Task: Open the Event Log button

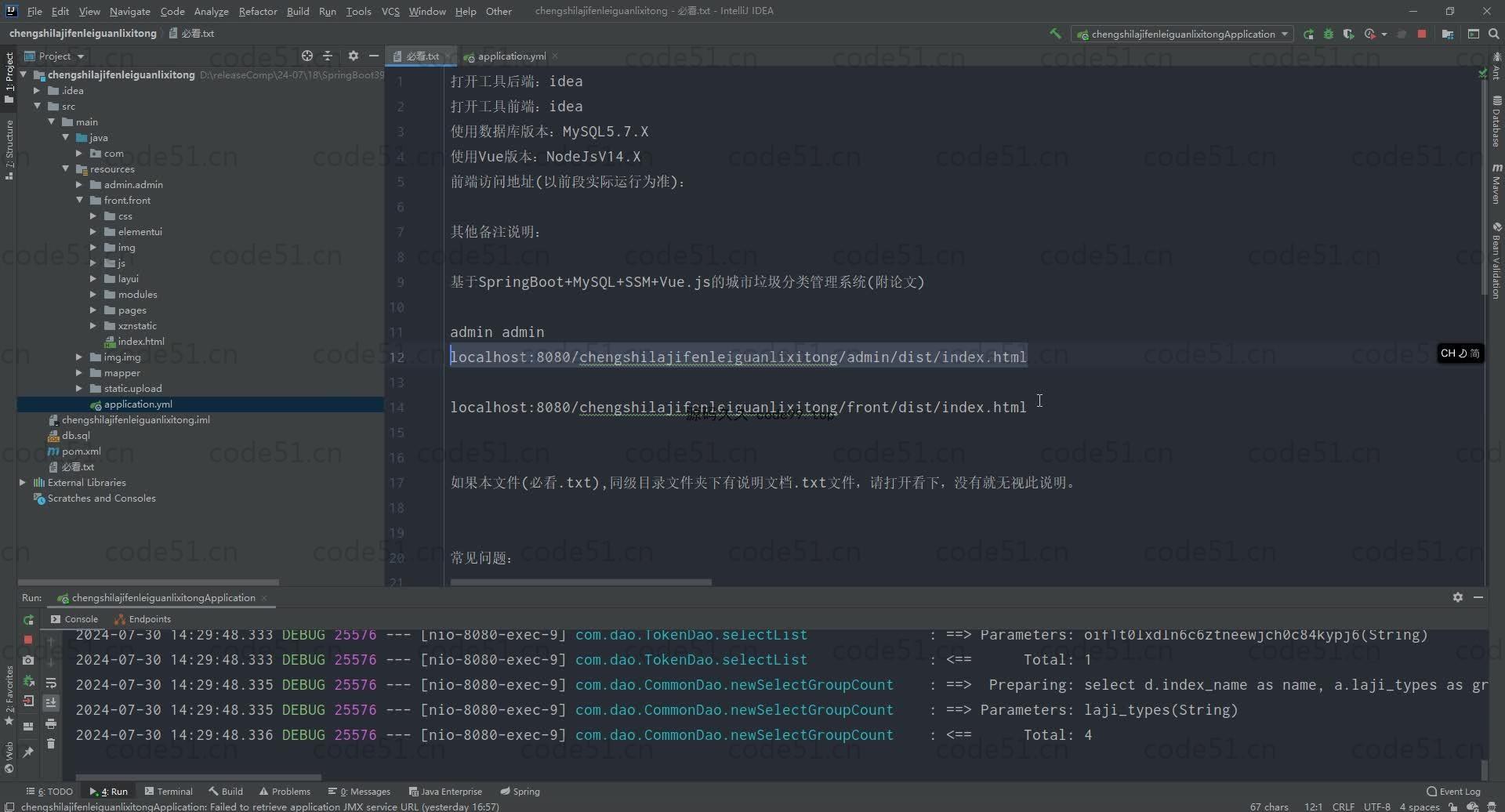Action: (1453, 792)
